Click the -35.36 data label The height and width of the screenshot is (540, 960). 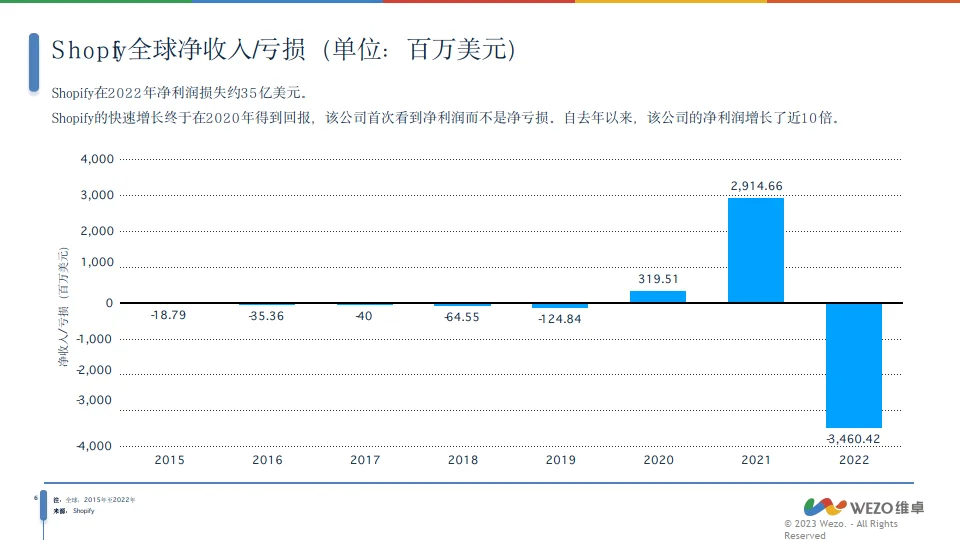pyautogui.click(x=266, y=316)
